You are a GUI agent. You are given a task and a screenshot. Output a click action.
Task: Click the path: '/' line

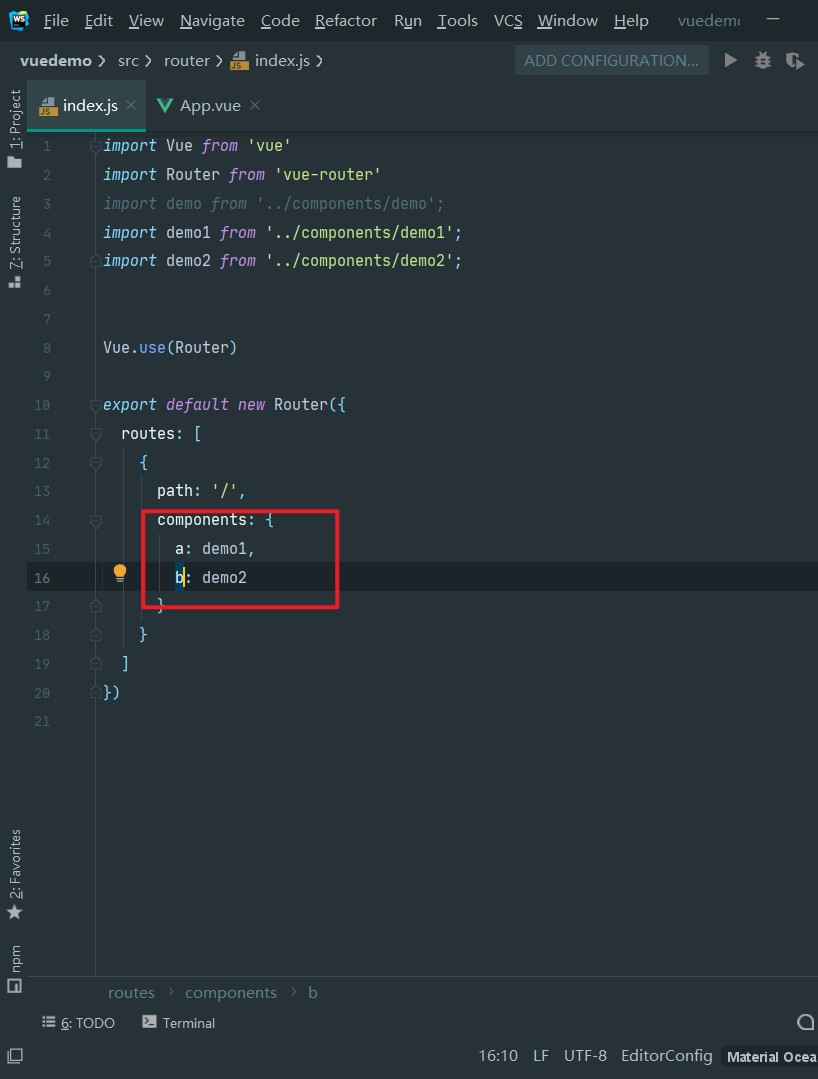tap(202, 491)
